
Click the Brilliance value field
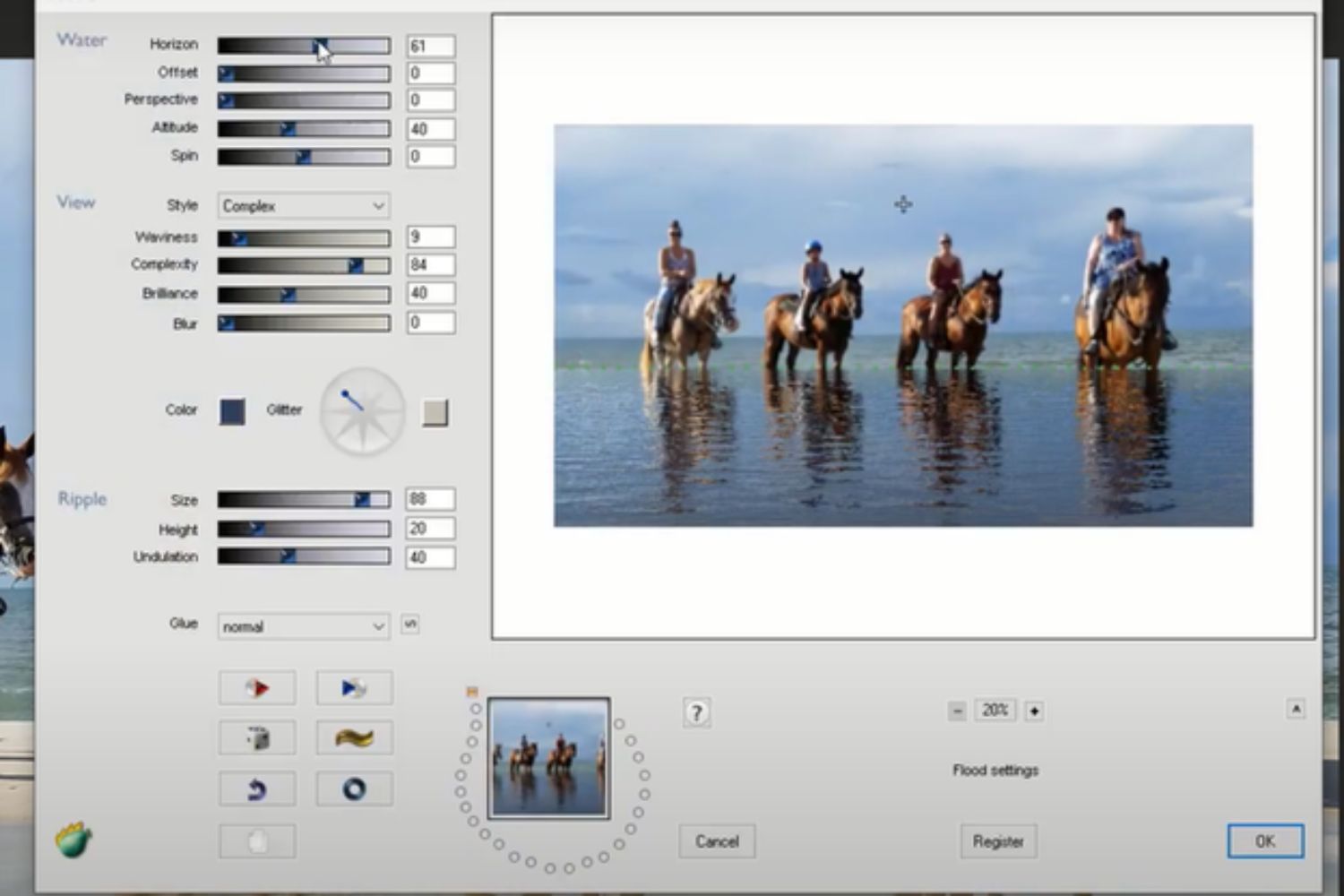click(x=430, y=293)
